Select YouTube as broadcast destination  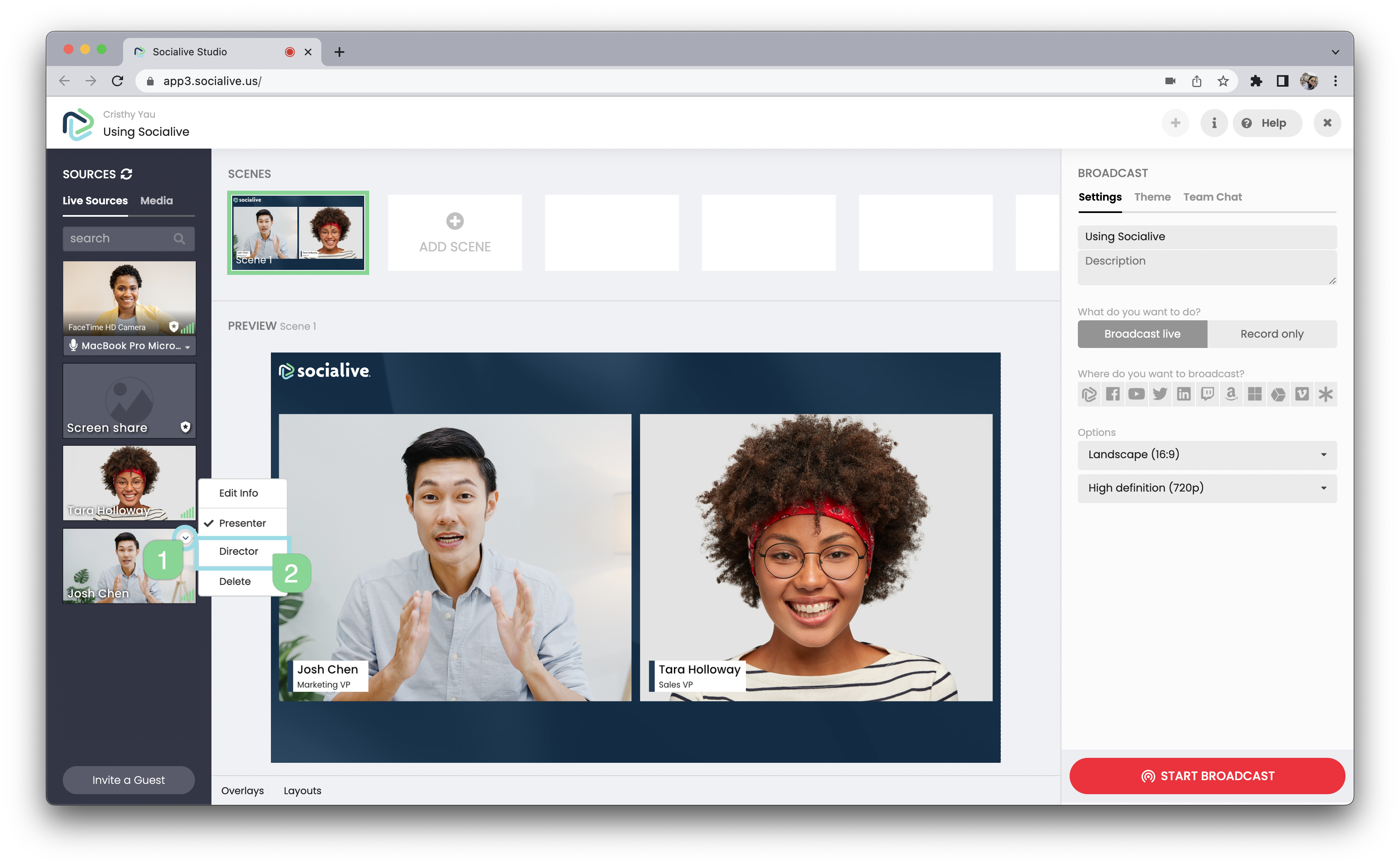tap(1136, 394)
